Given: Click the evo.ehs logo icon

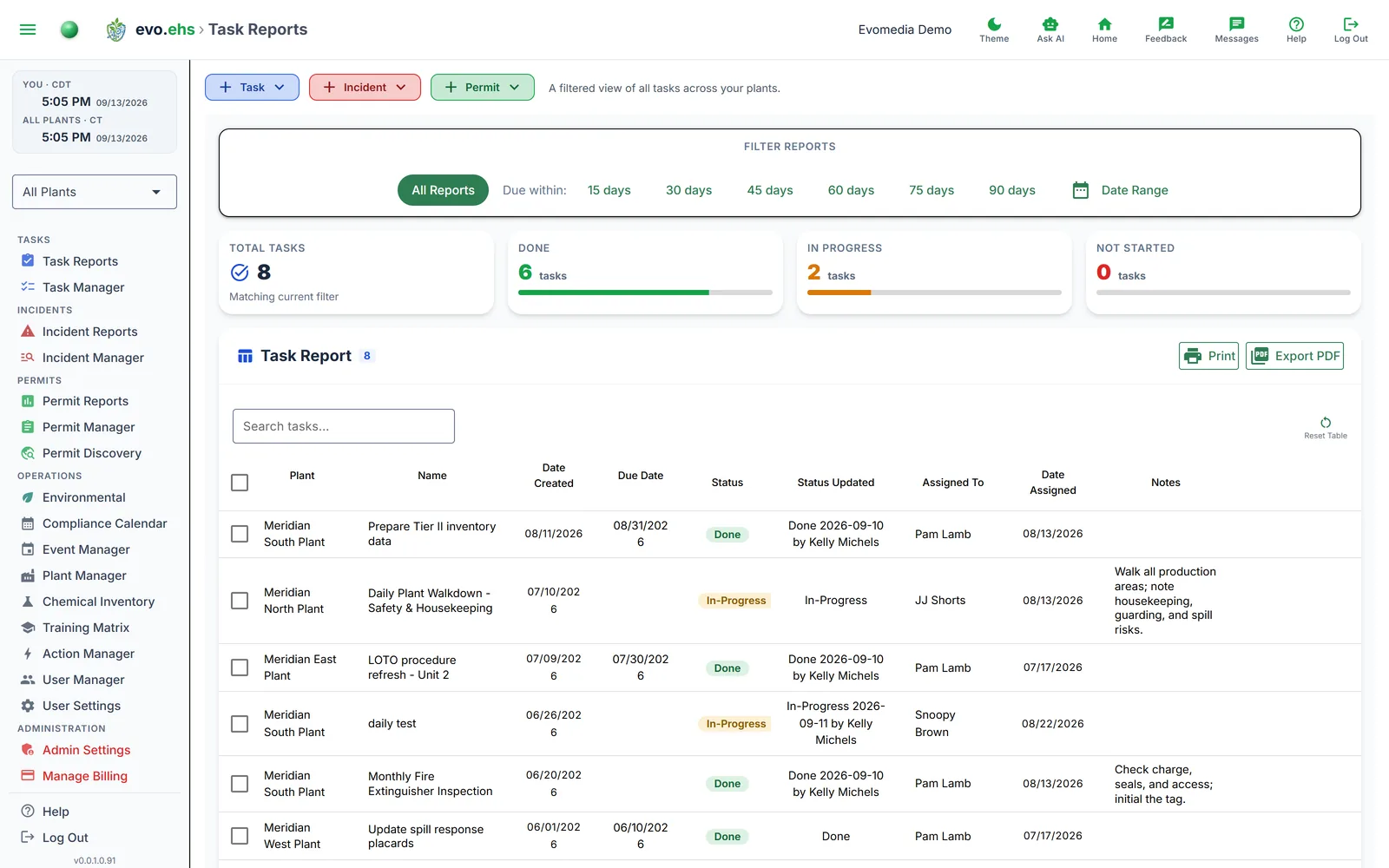Looking at the screenshot, I should pos(115,30).
